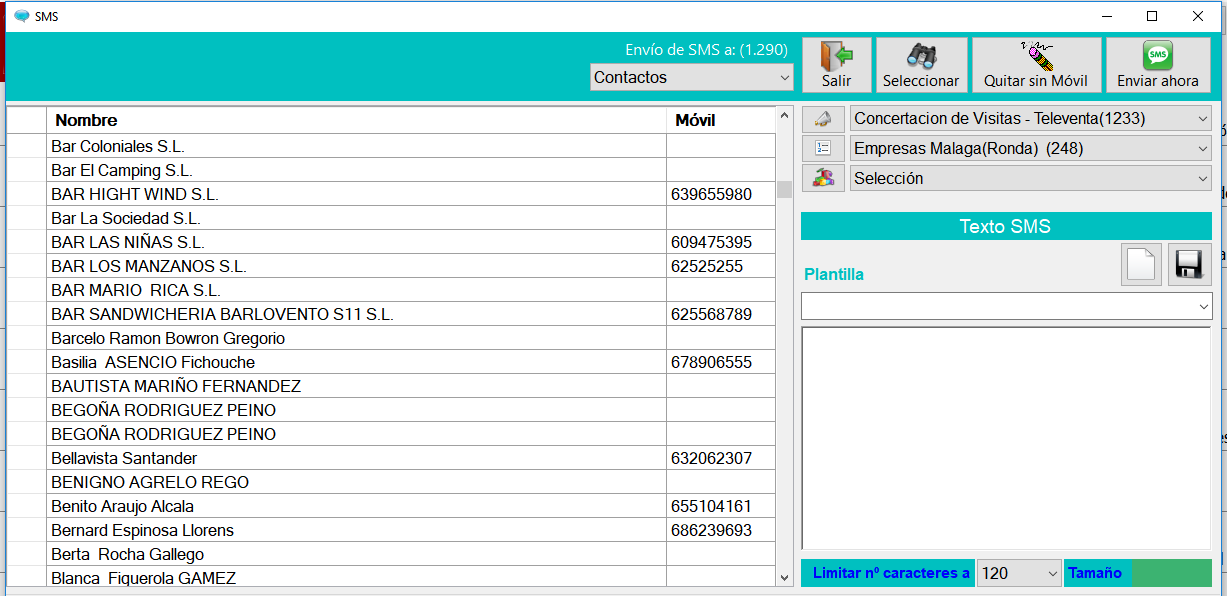Select the BAR HIGHT WIND S.L. row
The height and width of the screenshot is (596, 1227).
click(391, 194)
